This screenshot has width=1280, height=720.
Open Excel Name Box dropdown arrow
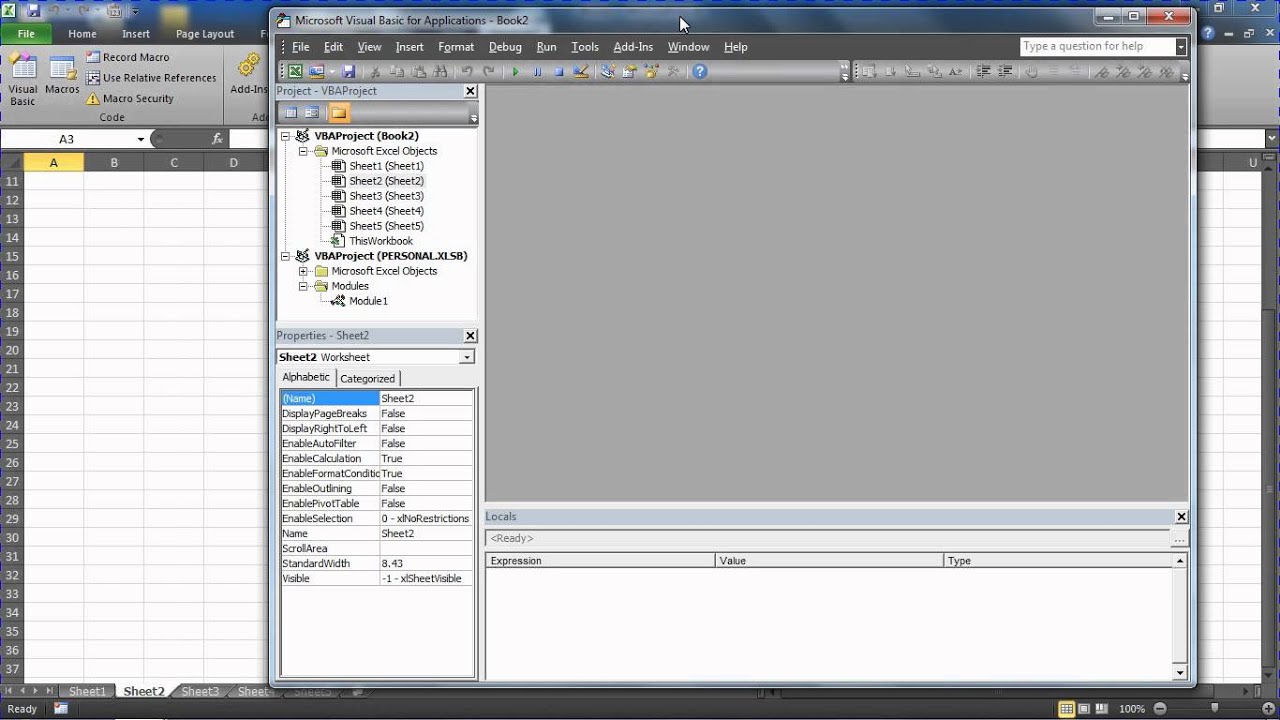click(x=141, y=139)
